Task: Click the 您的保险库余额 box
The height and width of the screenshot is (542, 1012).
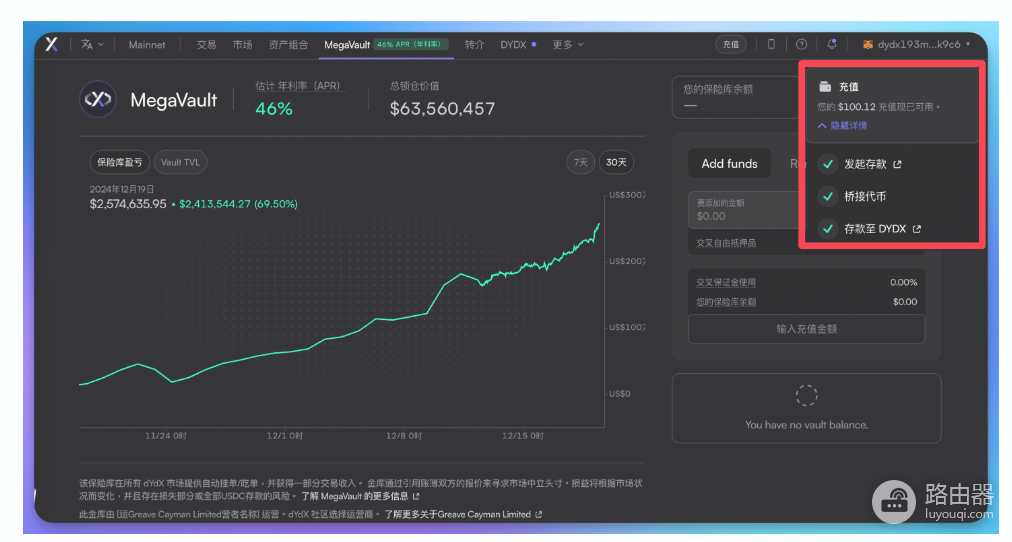Action: [736, 97]
